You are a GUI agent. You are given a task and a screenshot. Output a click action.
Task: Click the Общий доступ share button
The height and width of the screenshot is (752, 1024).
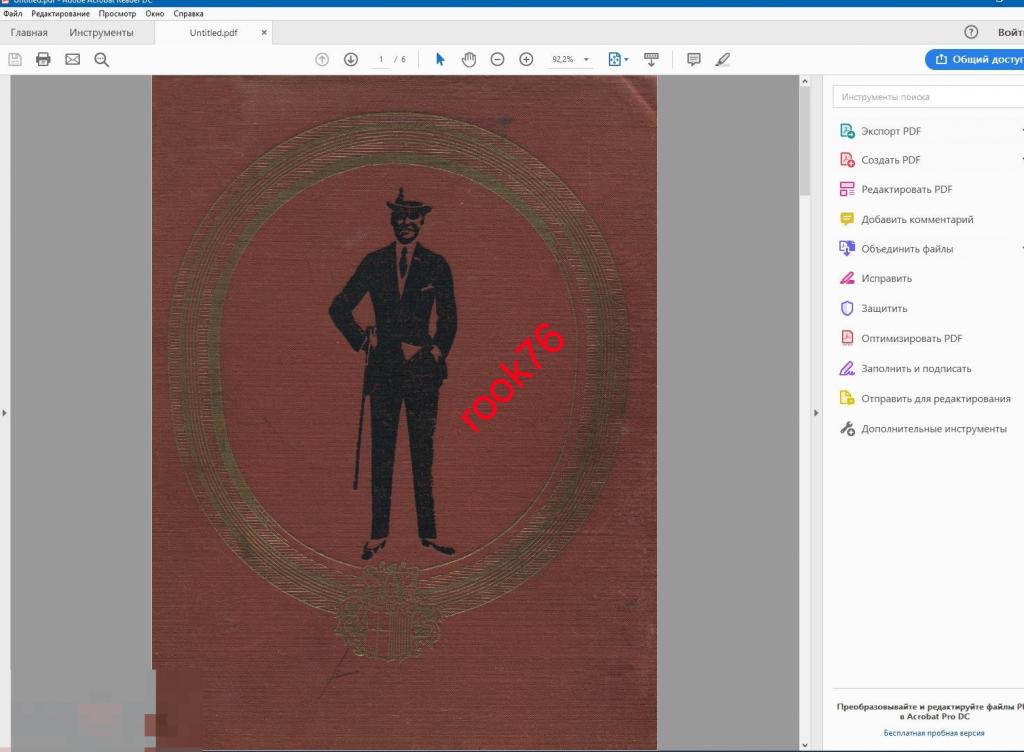(976, 59)
